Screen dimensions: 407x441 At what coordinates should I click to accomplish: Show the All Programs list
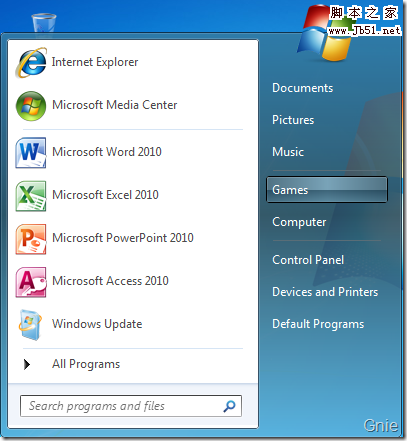[x=86, y=364]
